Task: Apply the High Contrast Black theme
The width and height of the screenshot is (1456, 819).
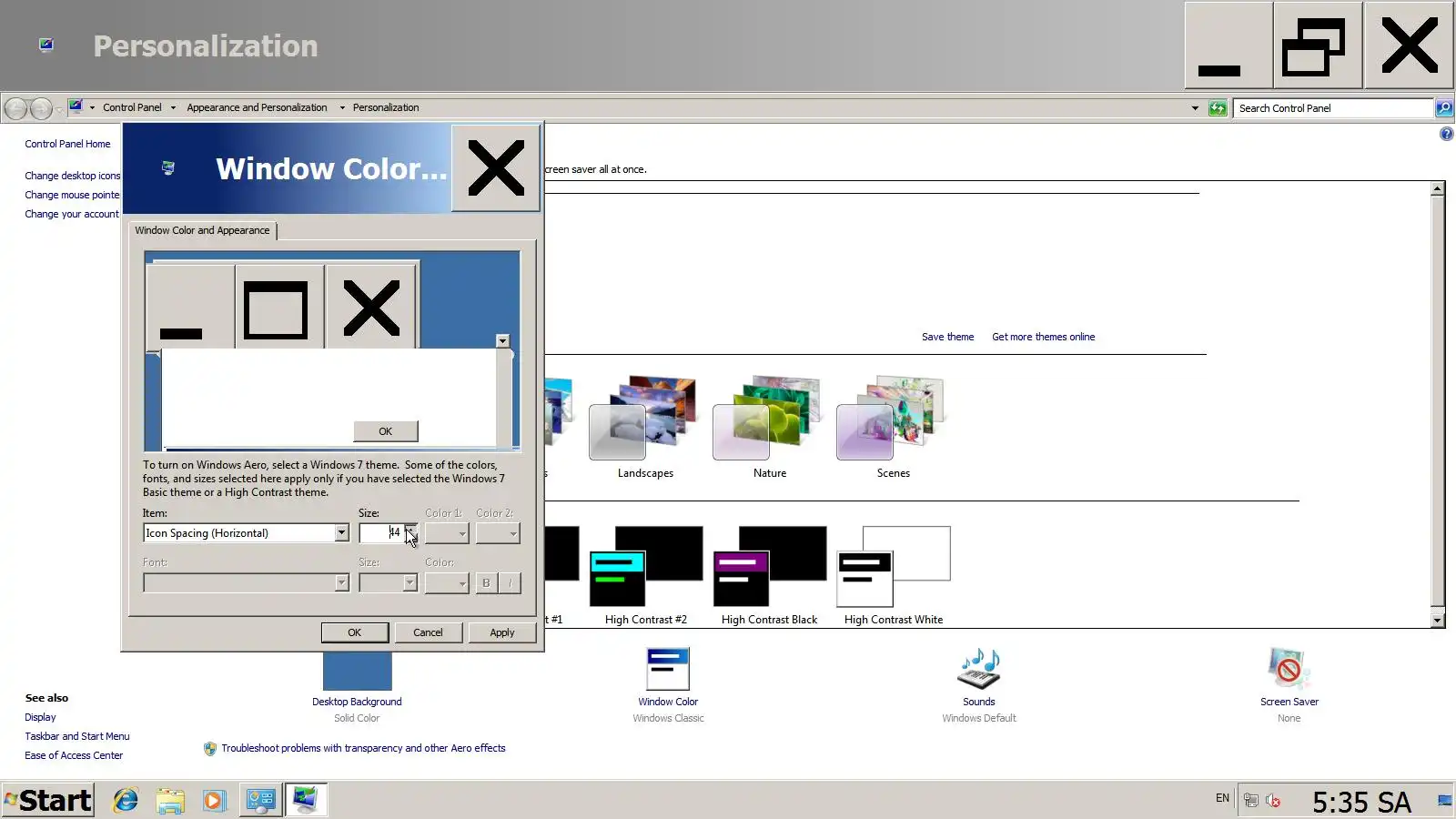Action: 769,575
